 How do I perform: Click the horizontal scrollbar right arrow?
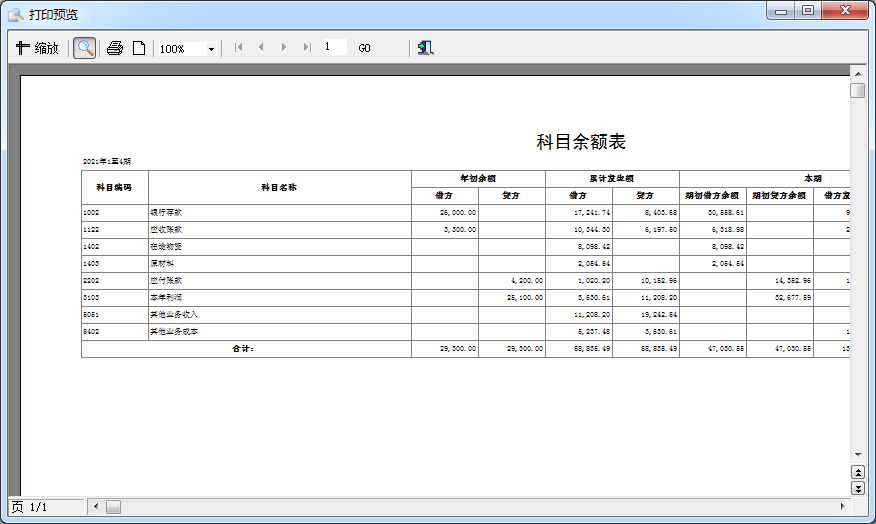point(842,507)
